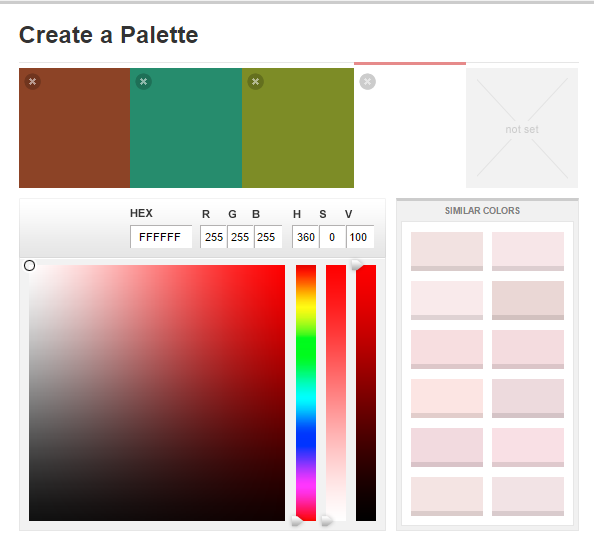Remove the brown palette color
The height and width of the screenshot is (538, 594).
coord(33,81)
